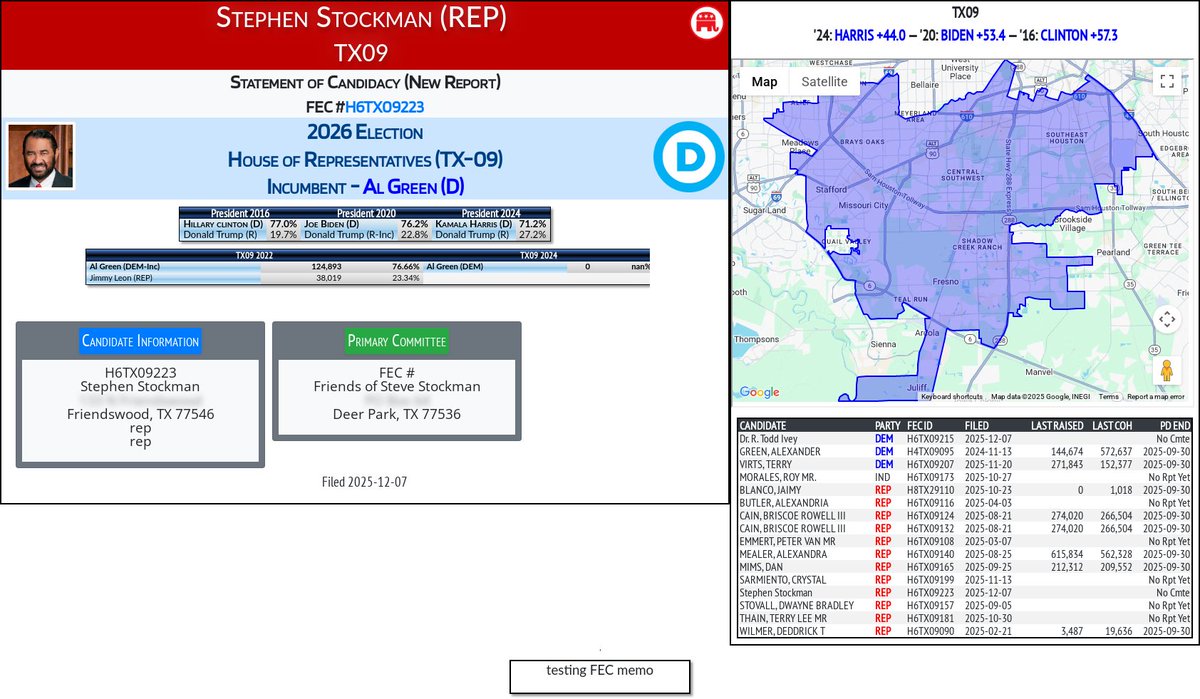This screenshot has width=1200, height=699.
Task: Click the Stephen Stockman (REP) header title
Action: [x=362, y=19]
